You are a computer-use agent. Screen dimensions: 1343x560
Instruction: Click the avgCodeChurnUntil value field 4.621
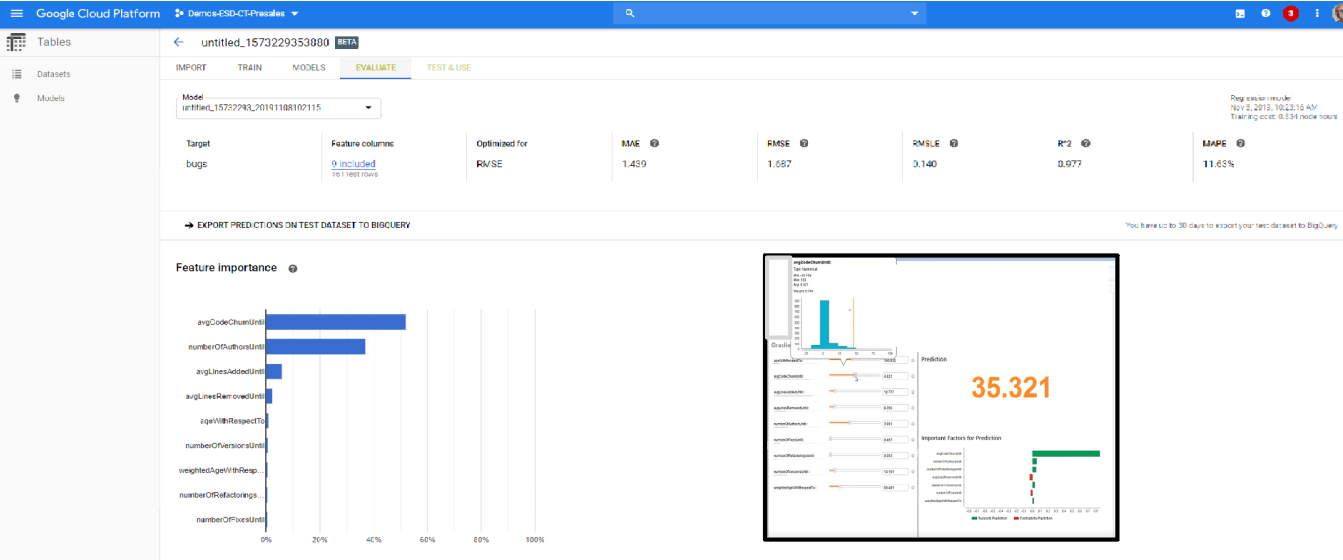point(895,376)
